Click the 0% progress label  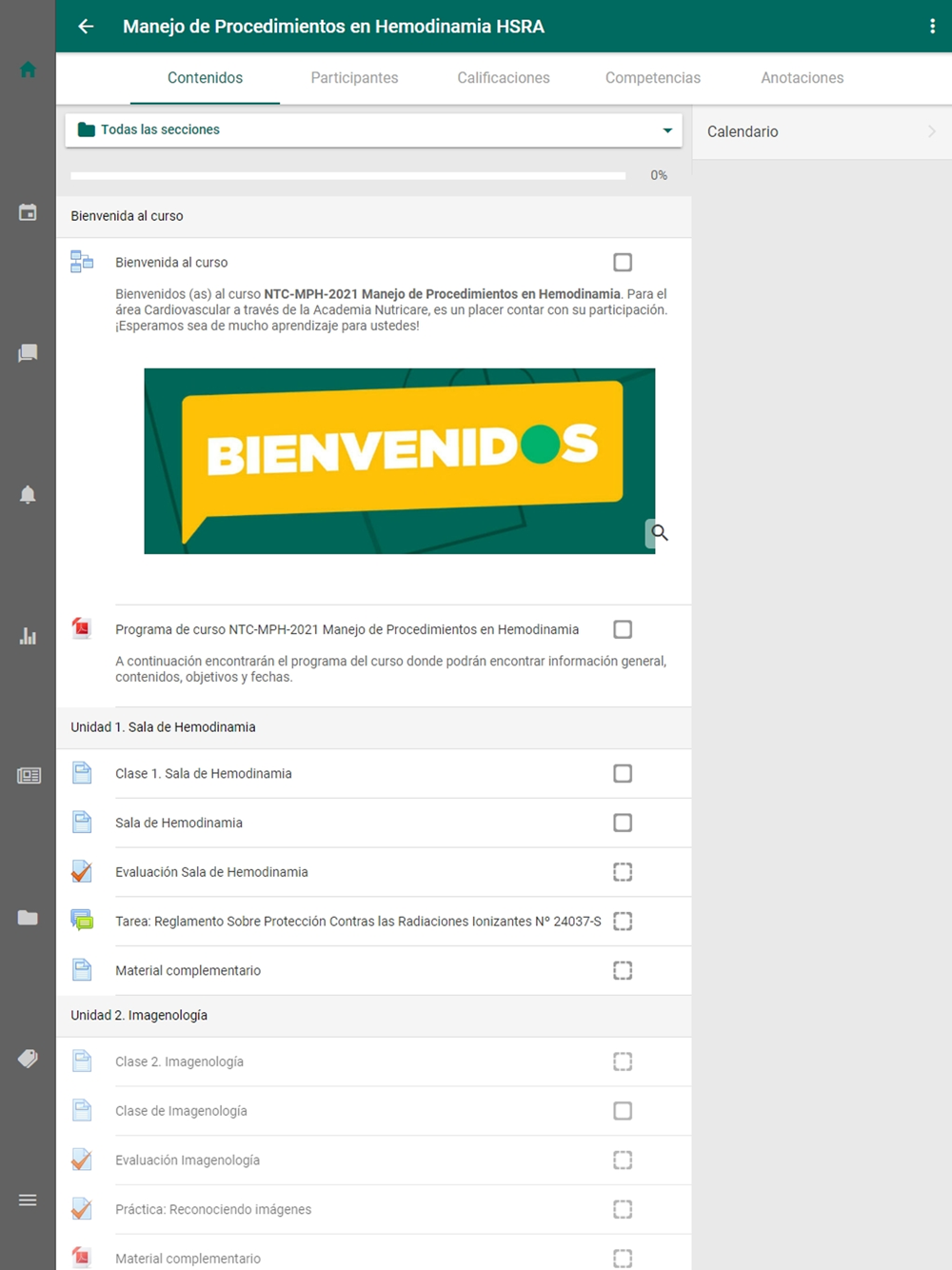659,175
